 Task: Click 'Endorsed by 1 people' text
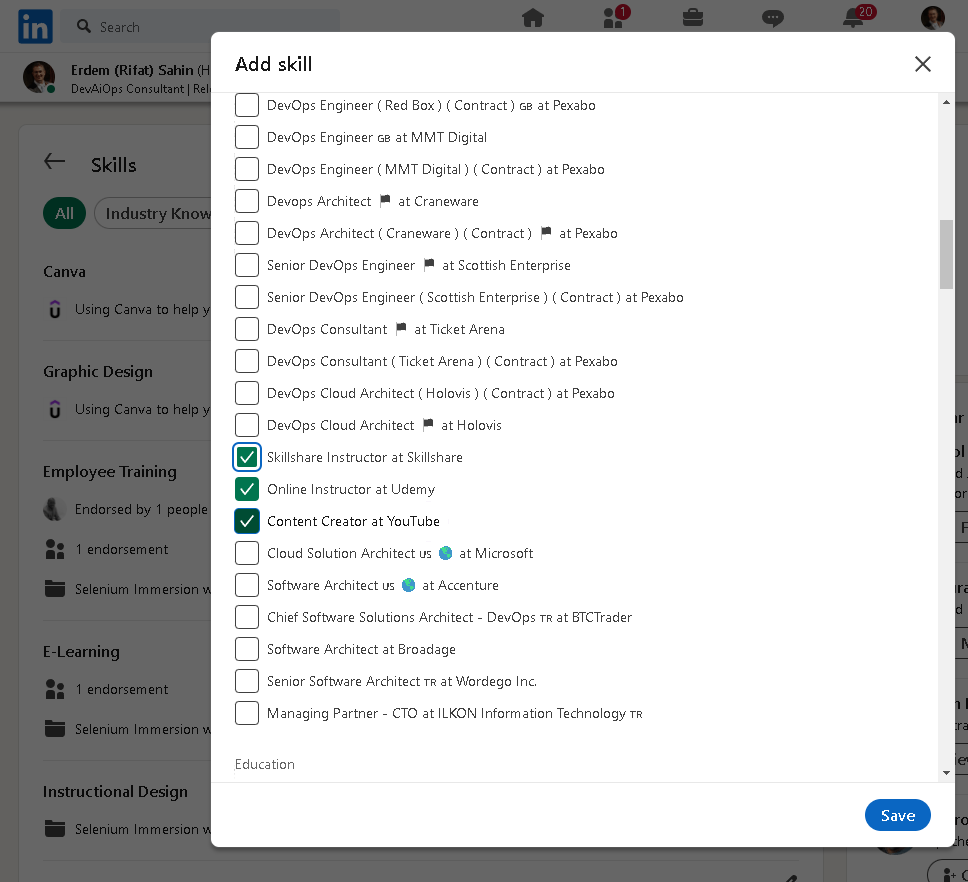[141, 509]
